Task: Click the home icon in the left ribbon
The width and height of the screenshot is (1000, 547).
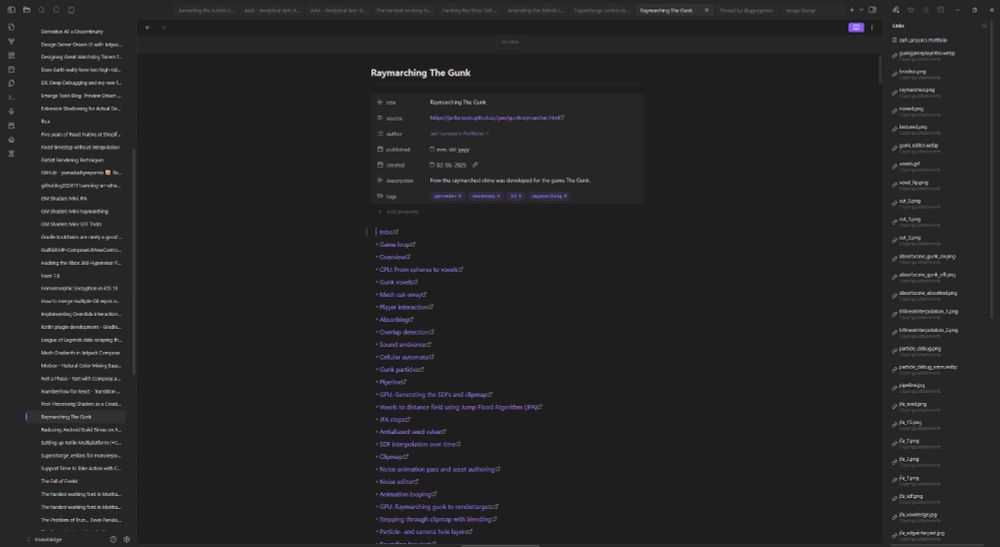Action: 11,140
